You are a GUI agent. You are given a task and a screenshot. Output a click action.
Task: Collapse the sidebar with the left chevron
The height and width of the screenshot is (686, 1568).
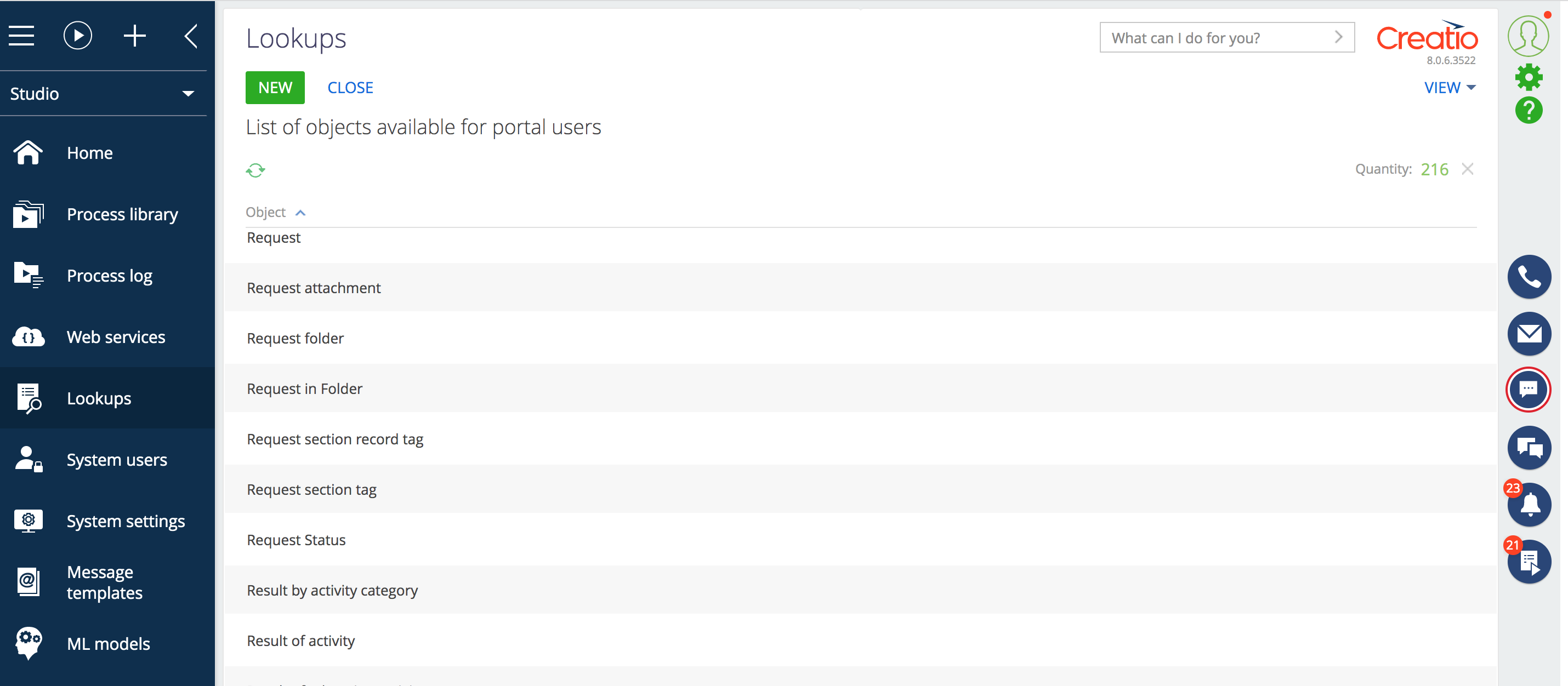191,35
